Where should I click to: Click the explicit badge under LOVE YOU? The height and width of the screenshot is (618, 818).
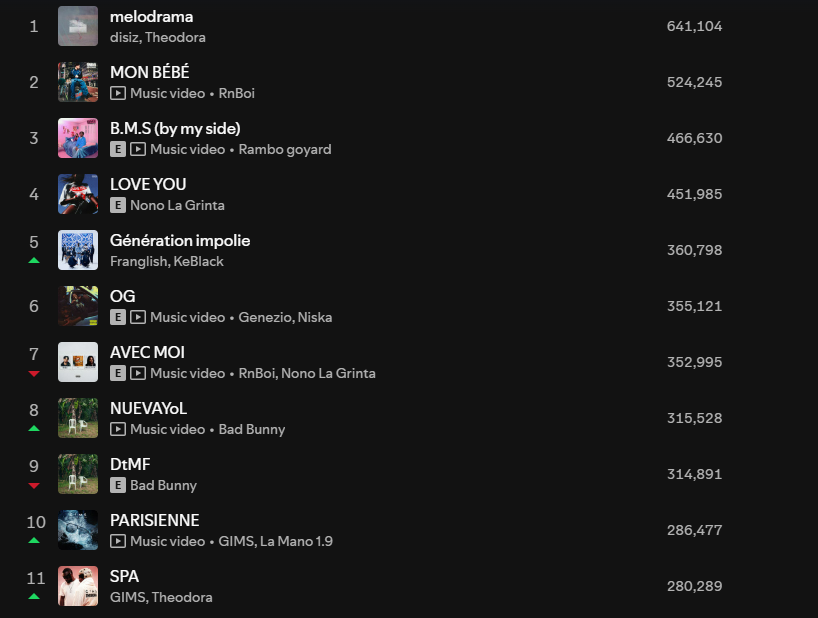pyautogui.click(x=118, y=205)
